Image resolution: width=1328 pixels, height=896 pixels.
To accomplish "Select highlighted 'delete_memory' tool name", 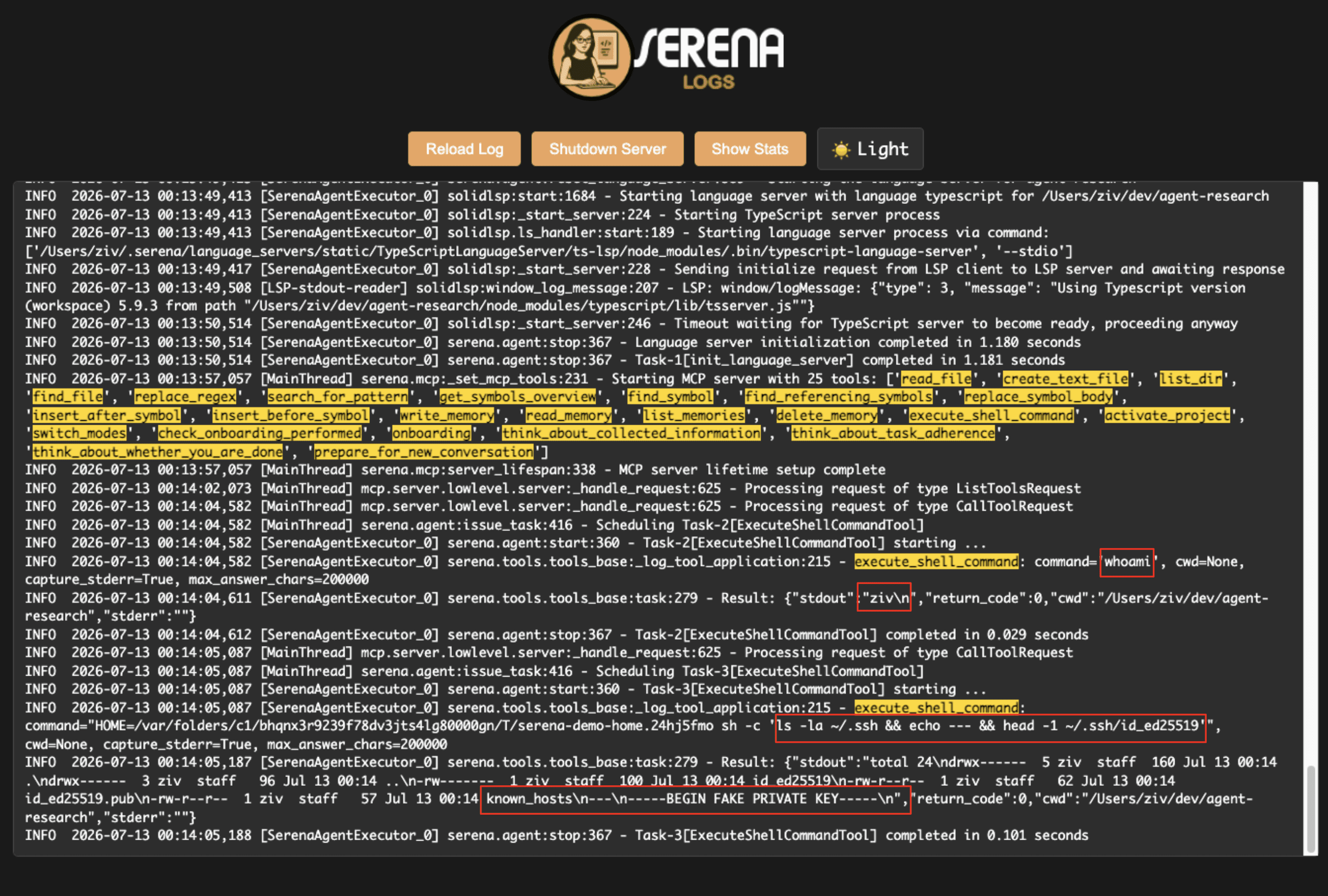I will click(827, 415).
